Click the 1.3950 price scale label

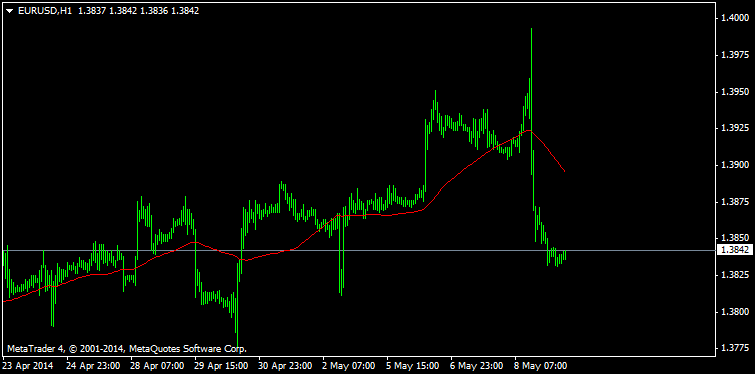pos(734,91)
